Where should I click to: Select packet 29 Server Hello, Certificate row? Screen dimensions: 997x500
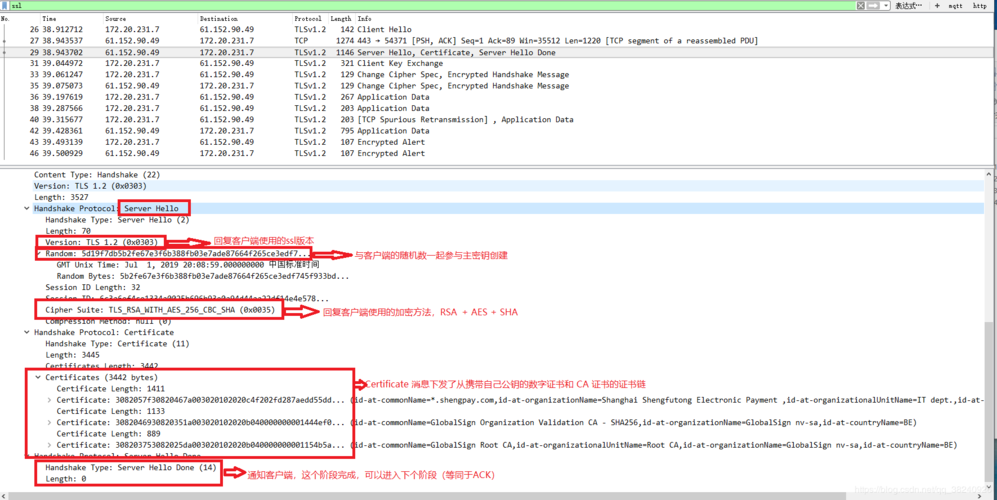pyautogui.click(x=495, y=52)
